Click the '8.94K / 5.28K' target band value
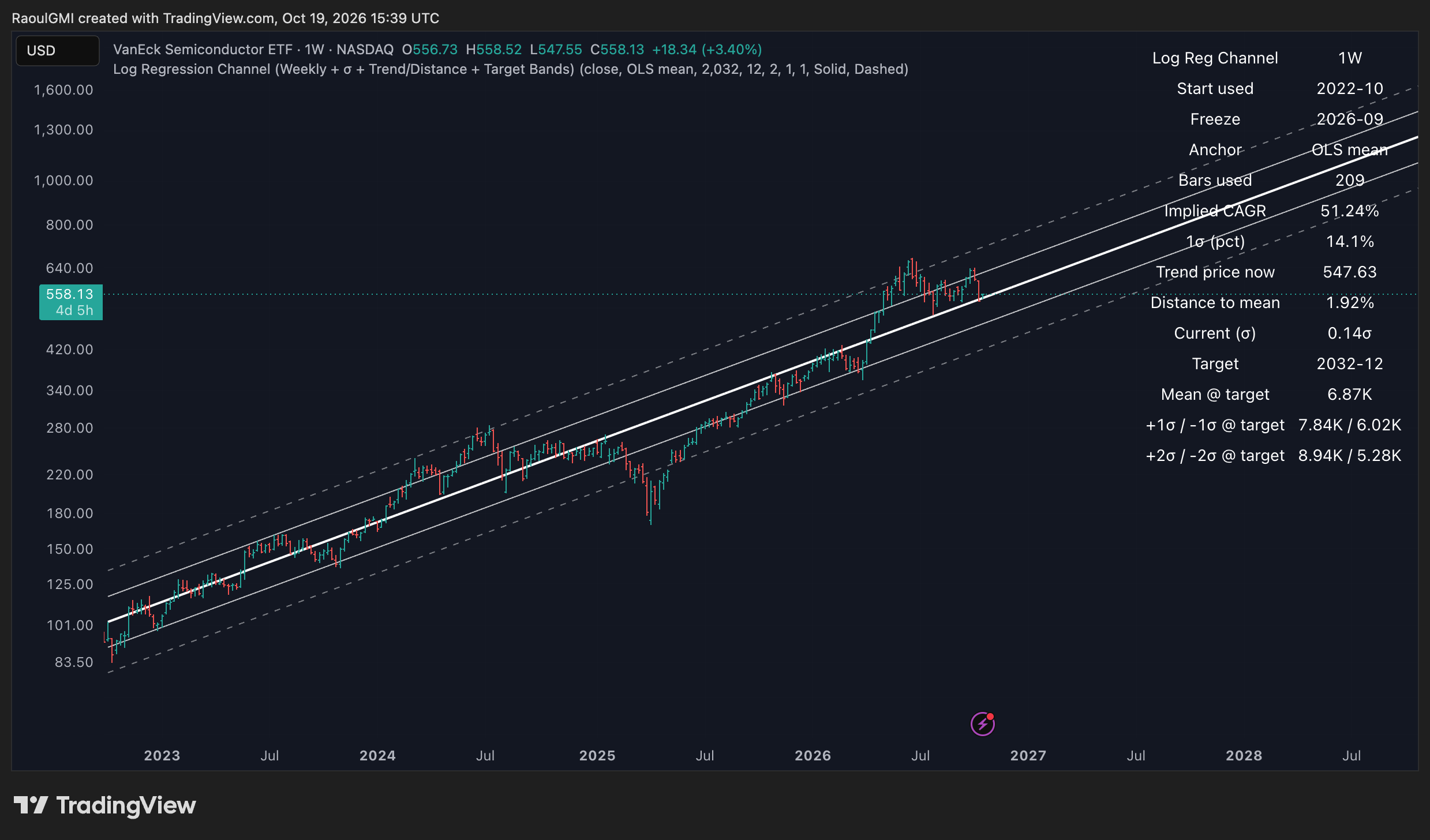1430x840 pixels. [x=1350, y=455]
